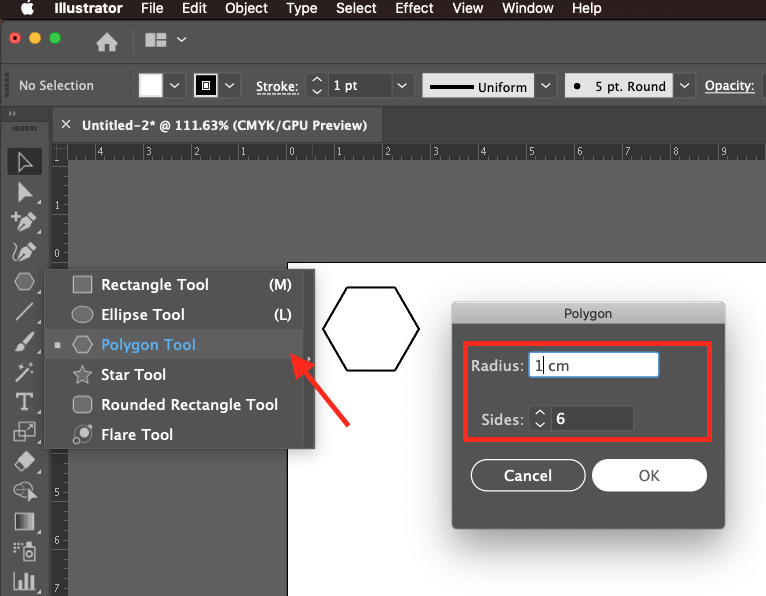Expand the collapsed toolbar double arrows
The height and width of the screenshot is (596, 766).
12,113
